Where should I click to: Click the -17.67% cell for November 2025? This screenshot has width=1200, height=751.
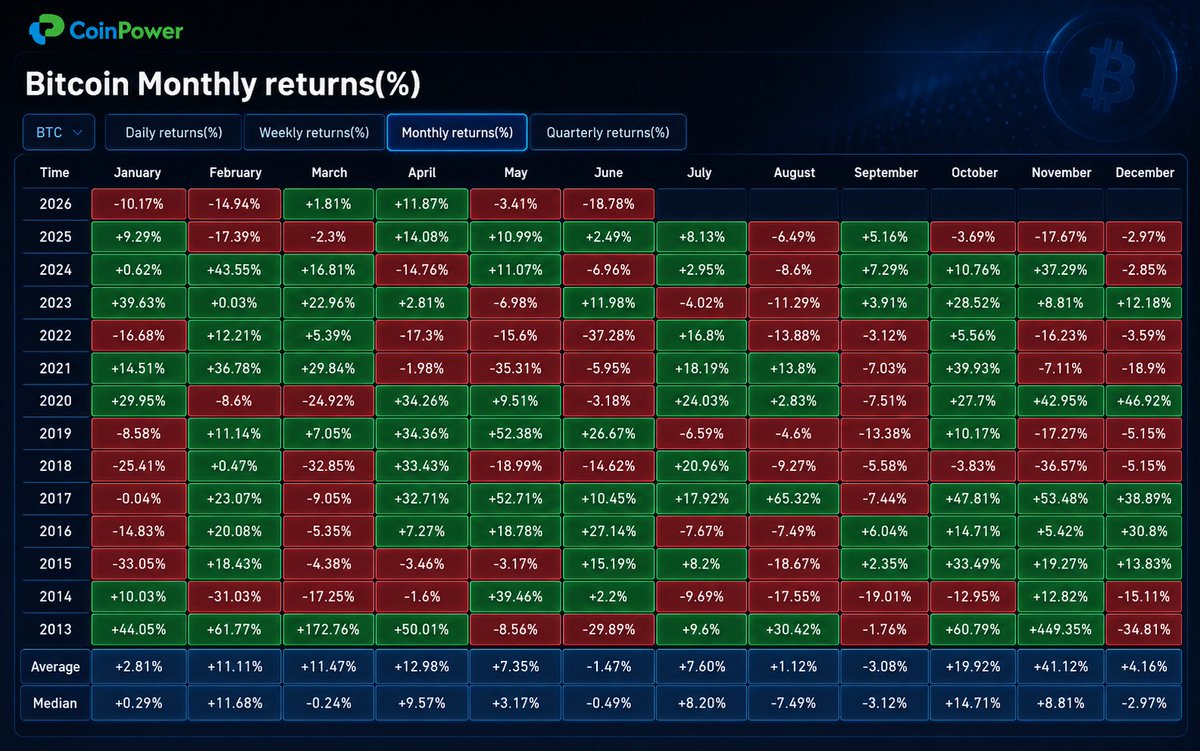[x=1061, y=237]
